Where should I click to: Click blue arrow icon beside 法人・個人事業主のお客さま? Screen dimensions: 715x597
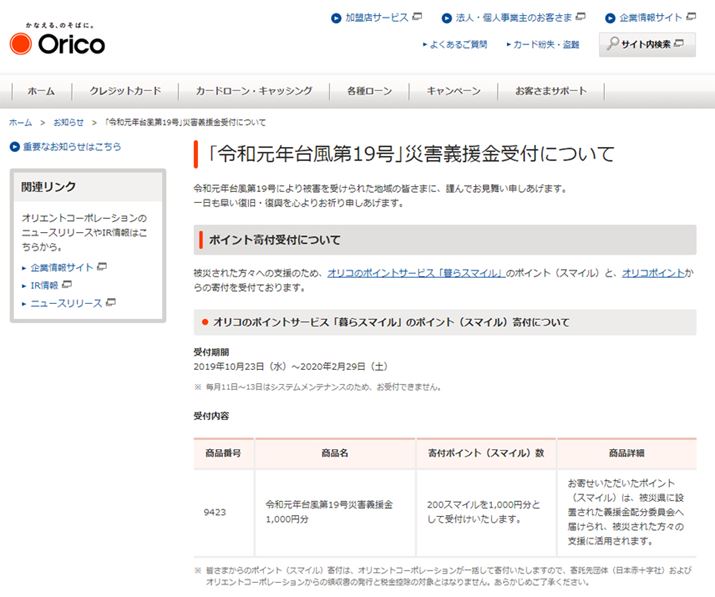click(x=446, y=18)
